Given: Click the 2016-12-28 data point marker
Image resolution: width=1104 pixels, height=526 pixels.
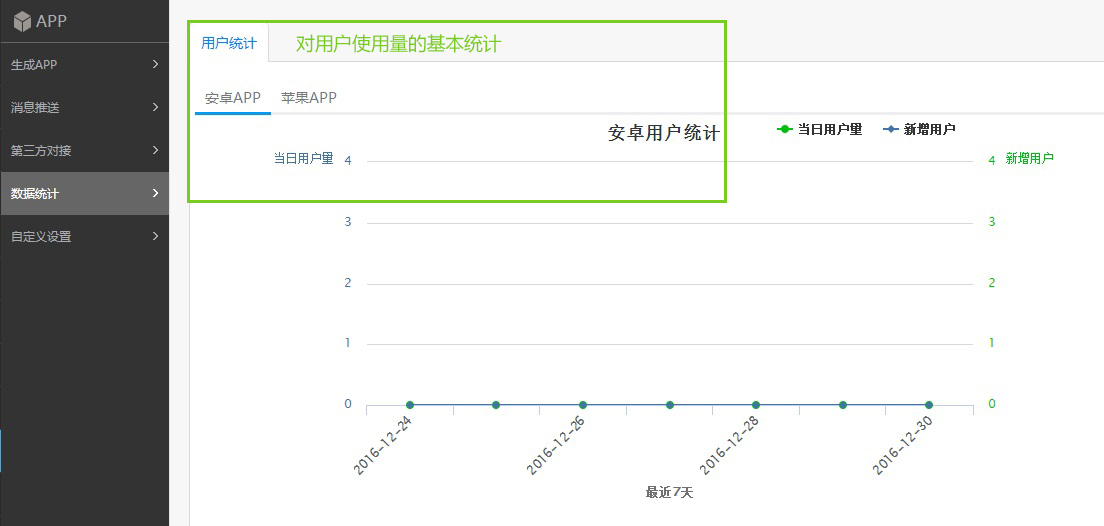Looking at the screenshot, I should coord(756,405).
